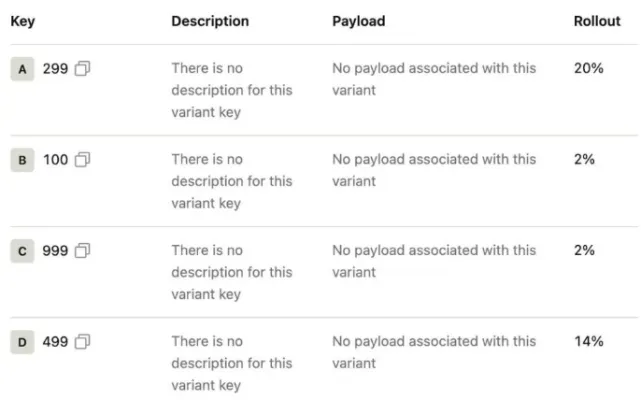
Task: Click the Rollout column header
Action: tap(597, 21)
